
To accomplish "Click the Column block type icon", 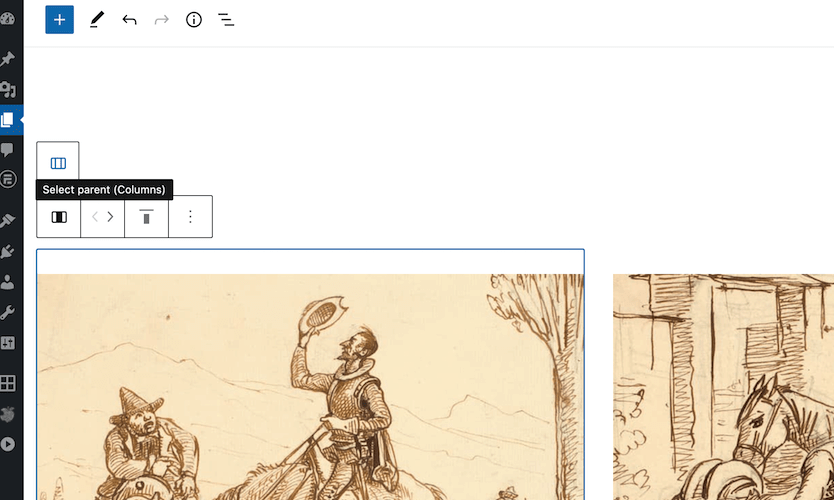I will [59, 216].
